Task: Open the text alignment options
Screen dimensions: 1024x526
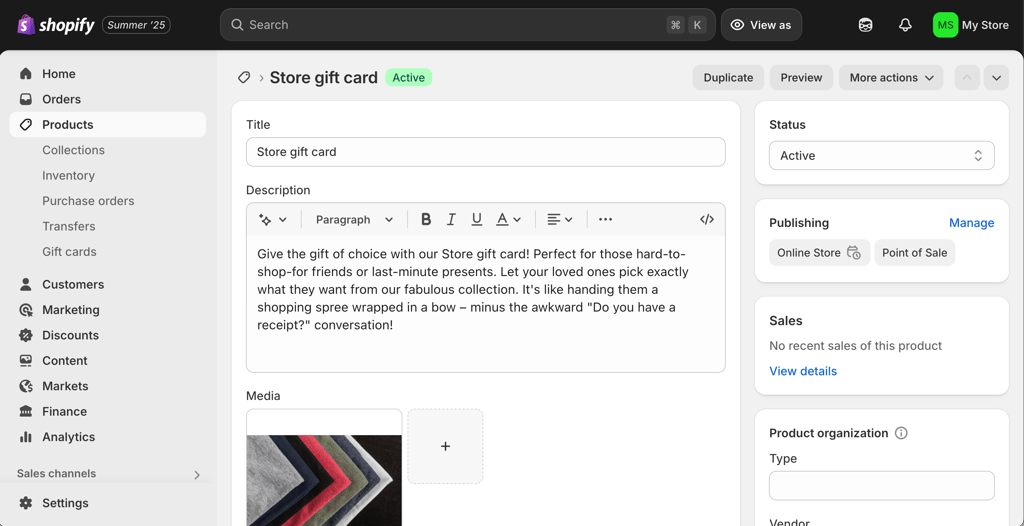Action: coord(560,220)
